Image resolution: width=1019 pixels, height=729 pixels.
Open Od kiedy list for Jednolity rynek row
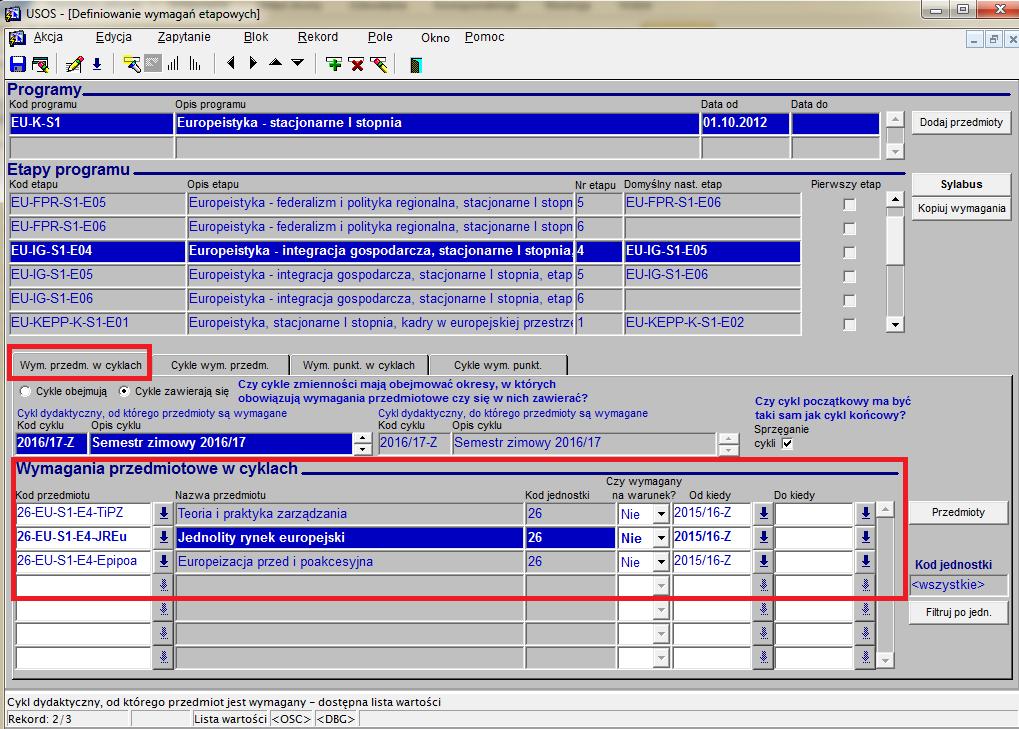click(764, 538)
